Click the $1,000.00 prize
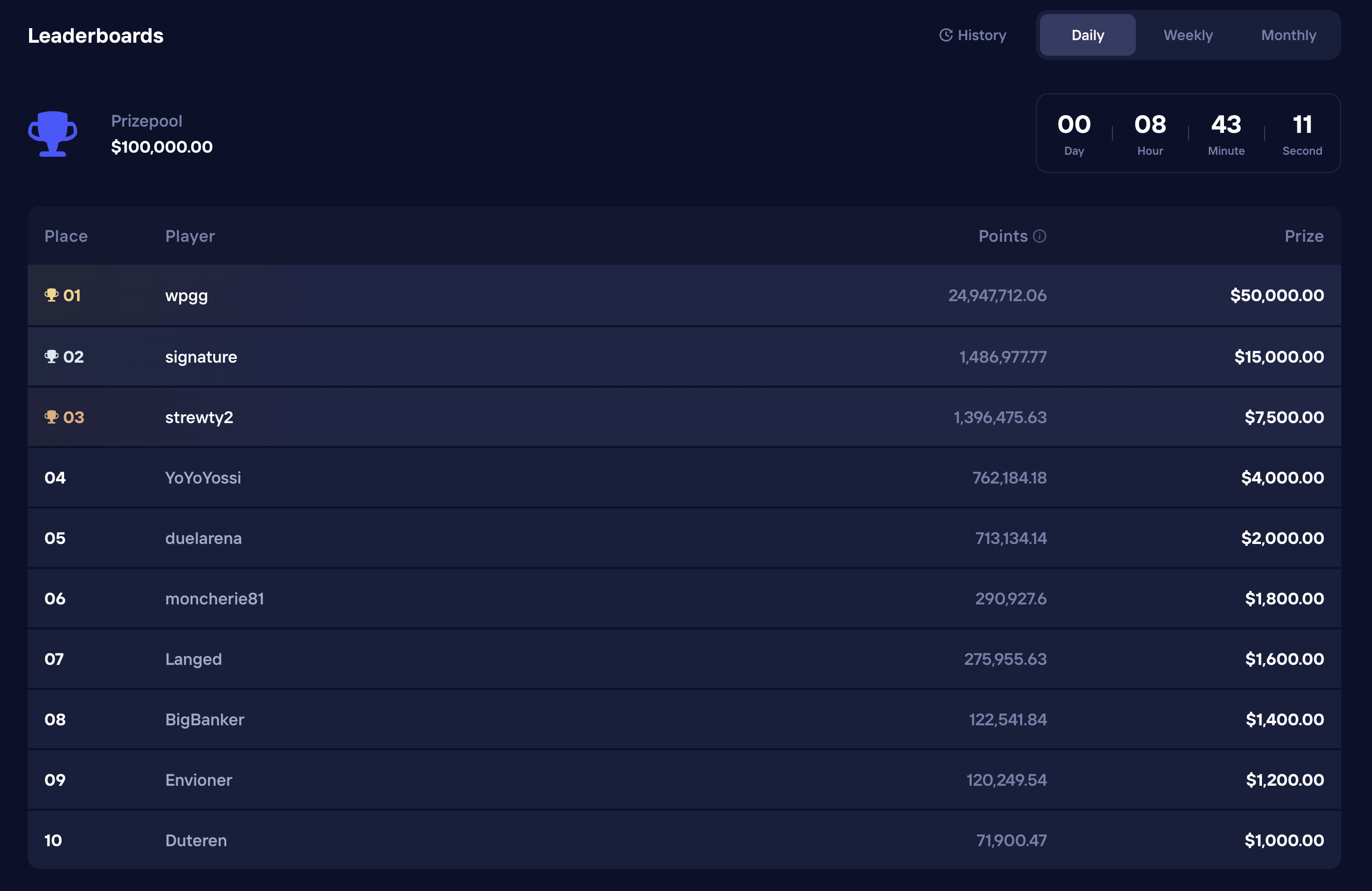The width and height of the screenshot is (1372, 891). [1284, 841]
